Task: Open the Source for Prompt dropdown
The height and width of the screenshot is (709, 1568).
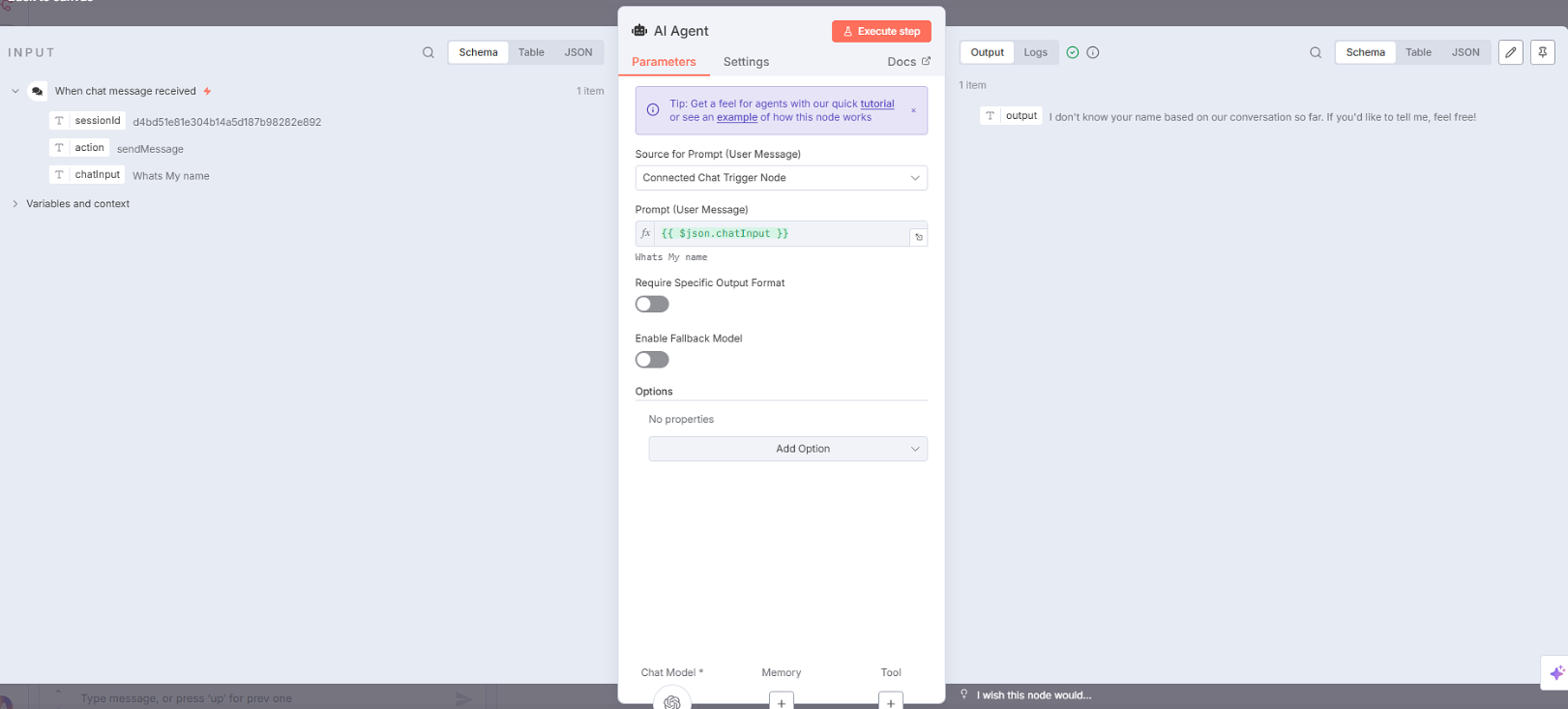Action: point(781,178)
